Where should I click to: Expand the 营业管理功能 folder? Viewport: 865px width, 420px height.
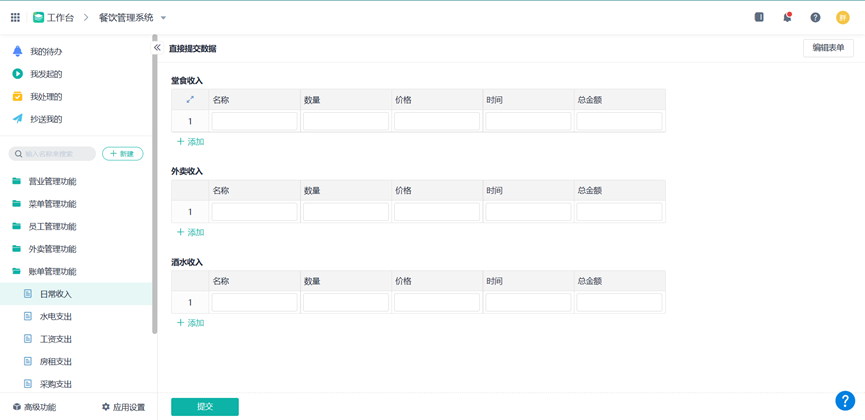pos(51,182)
